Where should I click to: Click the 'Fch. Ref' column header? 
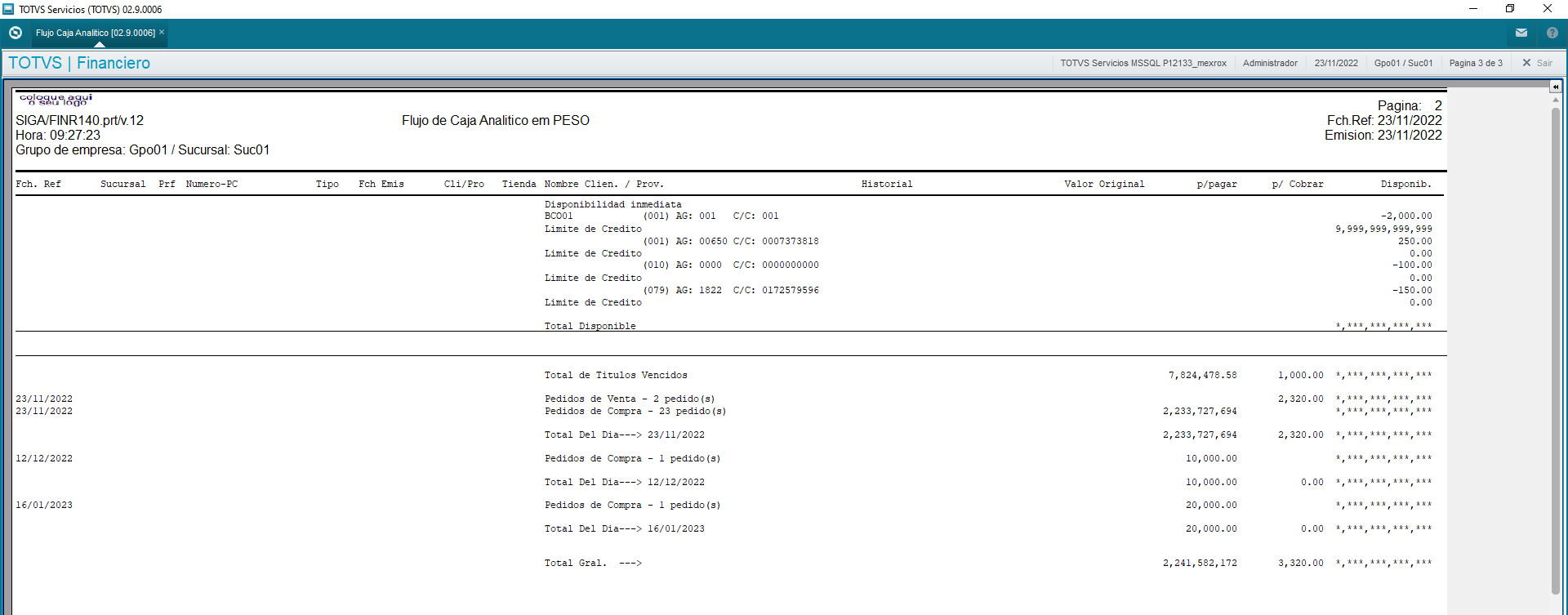click(38, 184)
